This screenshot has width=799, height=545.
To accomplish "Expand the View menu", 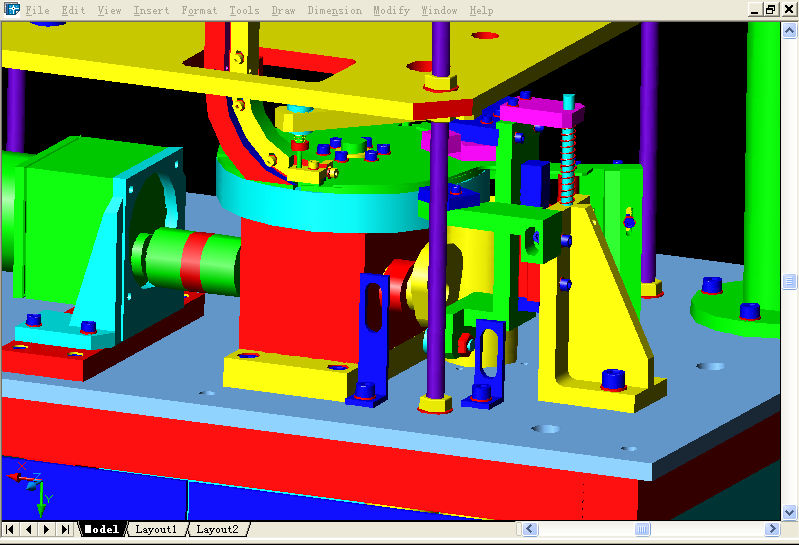I will pyautogui.click(x=109, y=11).
